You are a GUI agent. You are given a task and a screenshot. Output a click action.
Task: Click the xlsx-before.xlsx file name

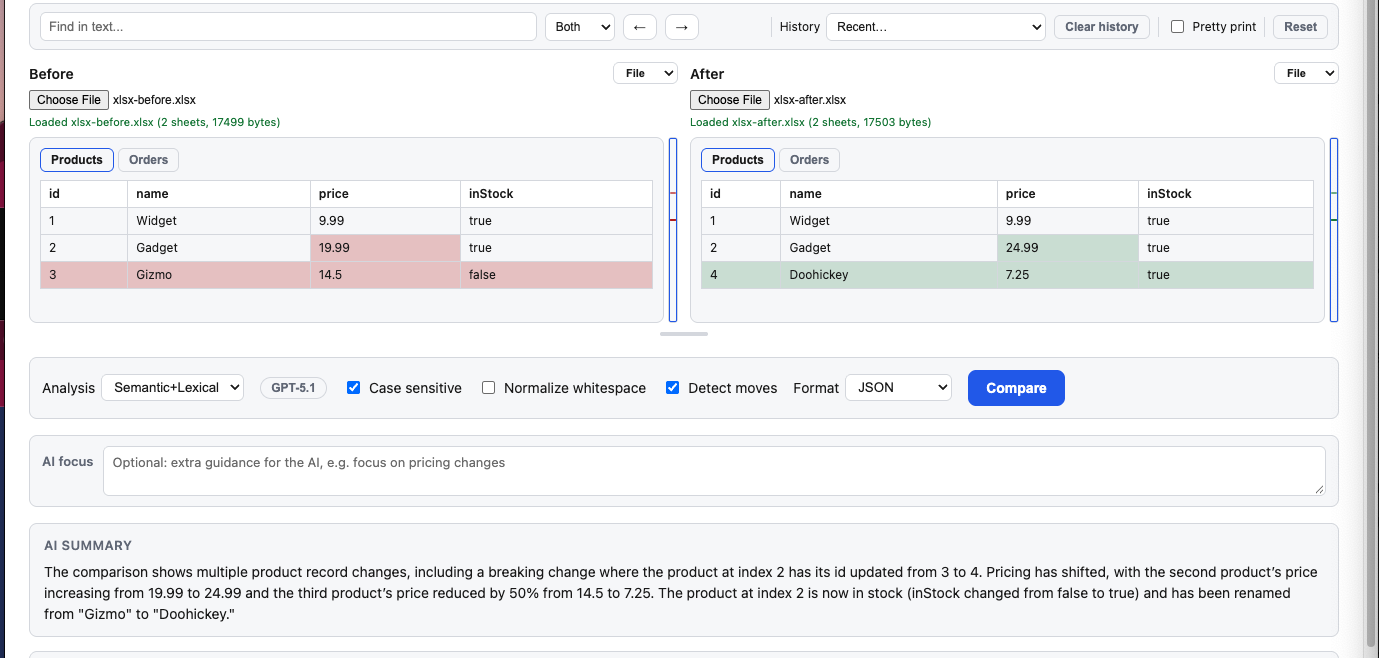coord(154,100)
